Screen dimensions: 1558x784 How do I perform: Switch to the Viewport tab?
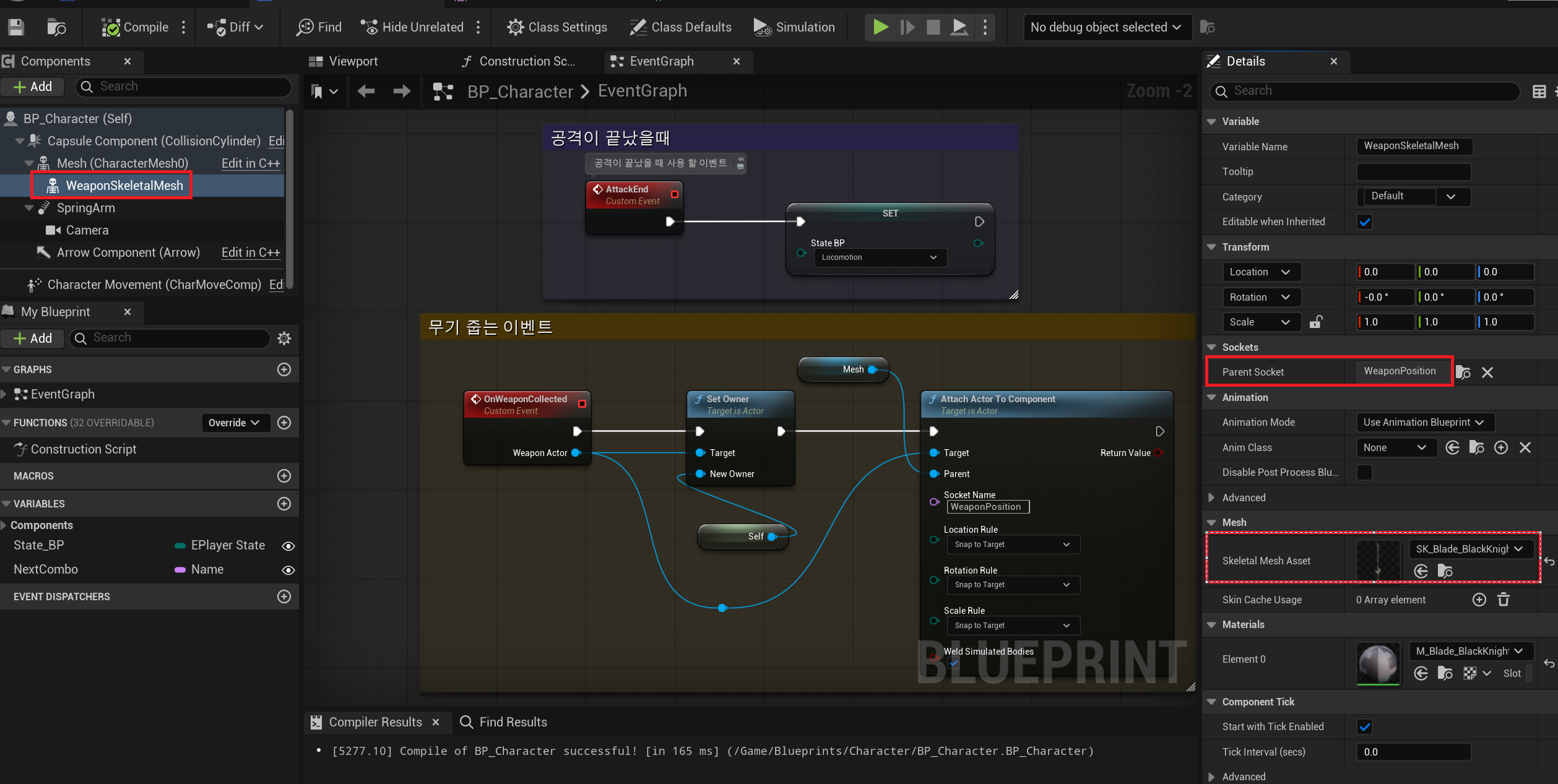click(x=352, y=61)
